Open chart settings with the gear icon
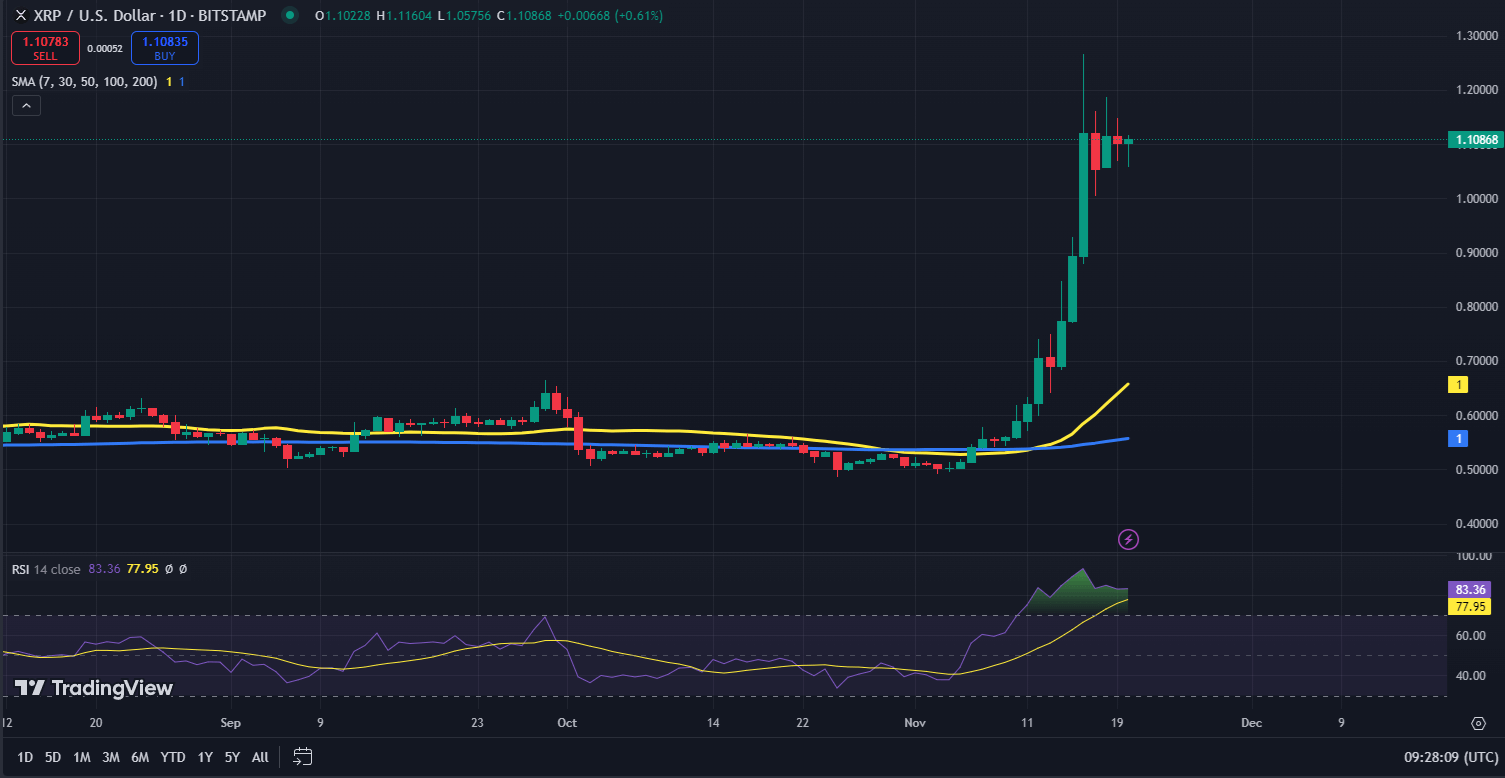The image size is (1505, 778). point(1480,722)
